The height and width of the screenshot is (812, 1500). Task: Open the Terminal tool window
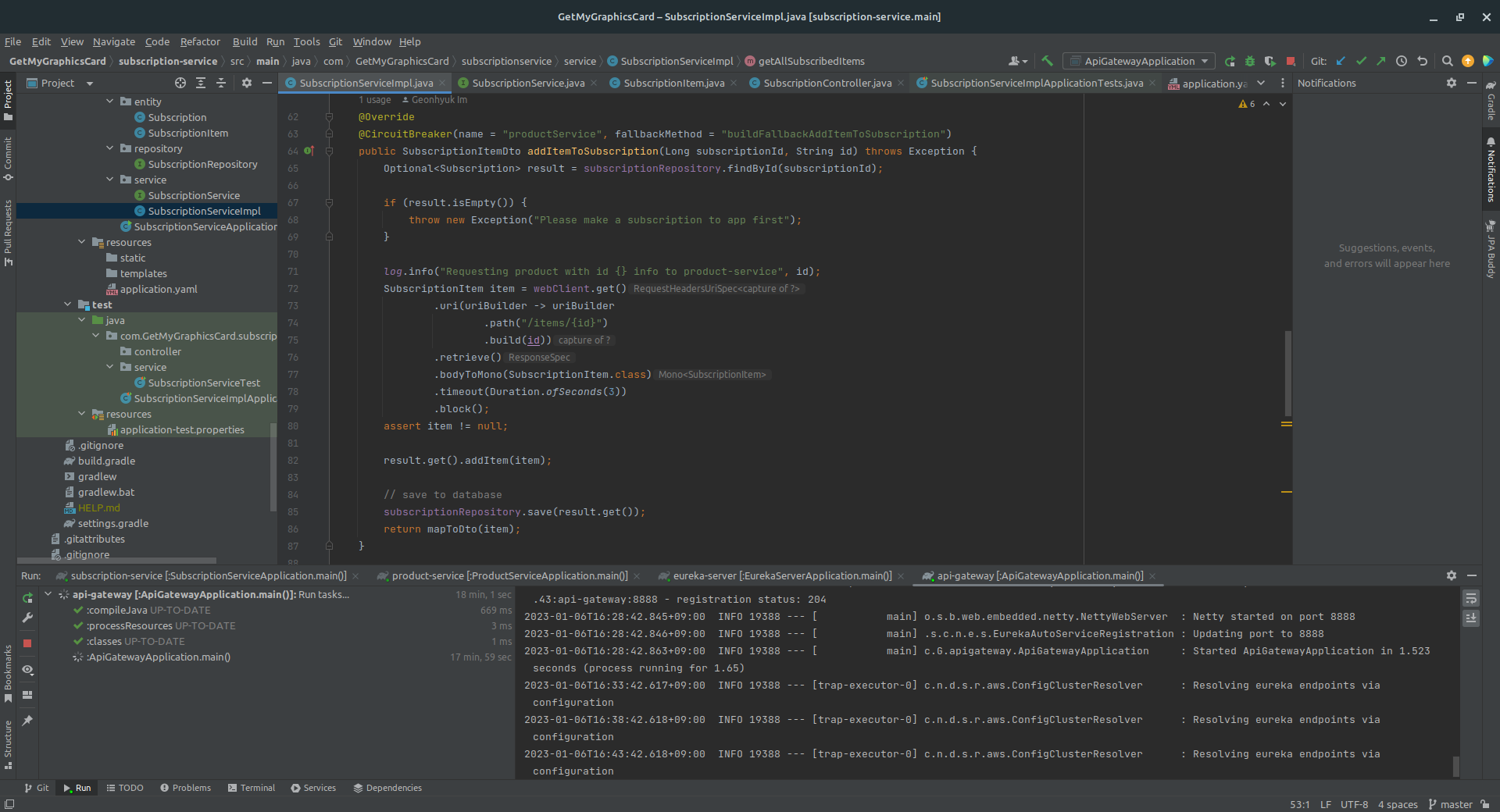[251, 788]
